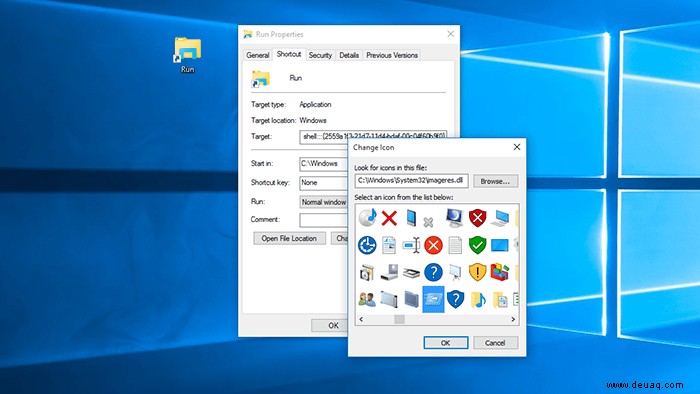Viewport: 700px width, 394px height.
Task: Select the red circle X error icon
Action: pos(433,245)
